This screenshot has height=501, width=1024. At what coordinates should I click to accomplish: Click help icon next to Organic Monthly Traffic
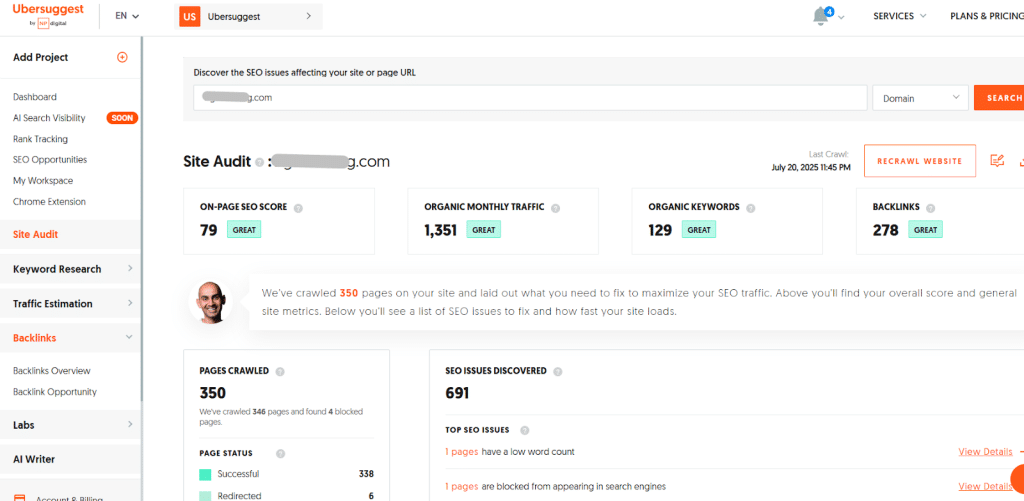pos(555,208)
